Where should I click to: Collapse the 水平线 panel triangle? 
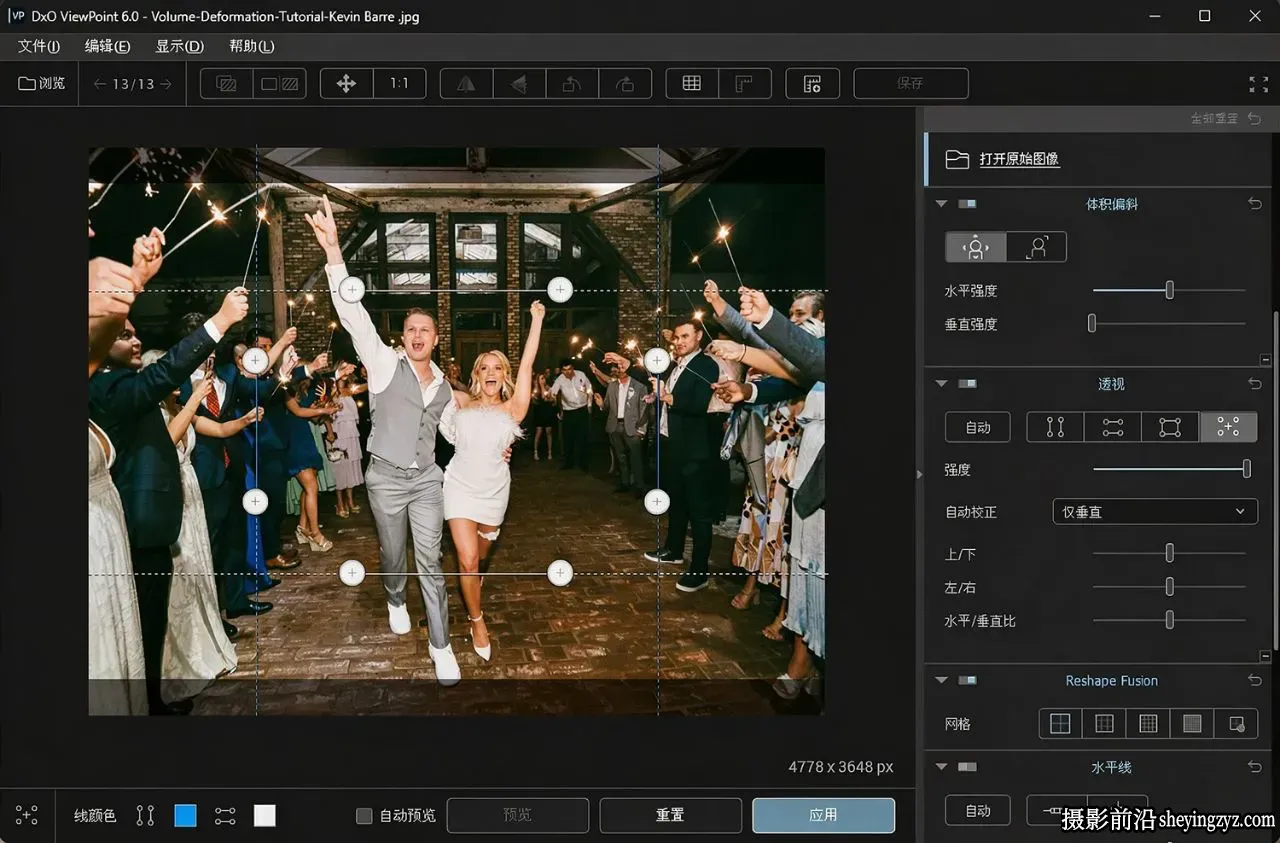(941, 767)
